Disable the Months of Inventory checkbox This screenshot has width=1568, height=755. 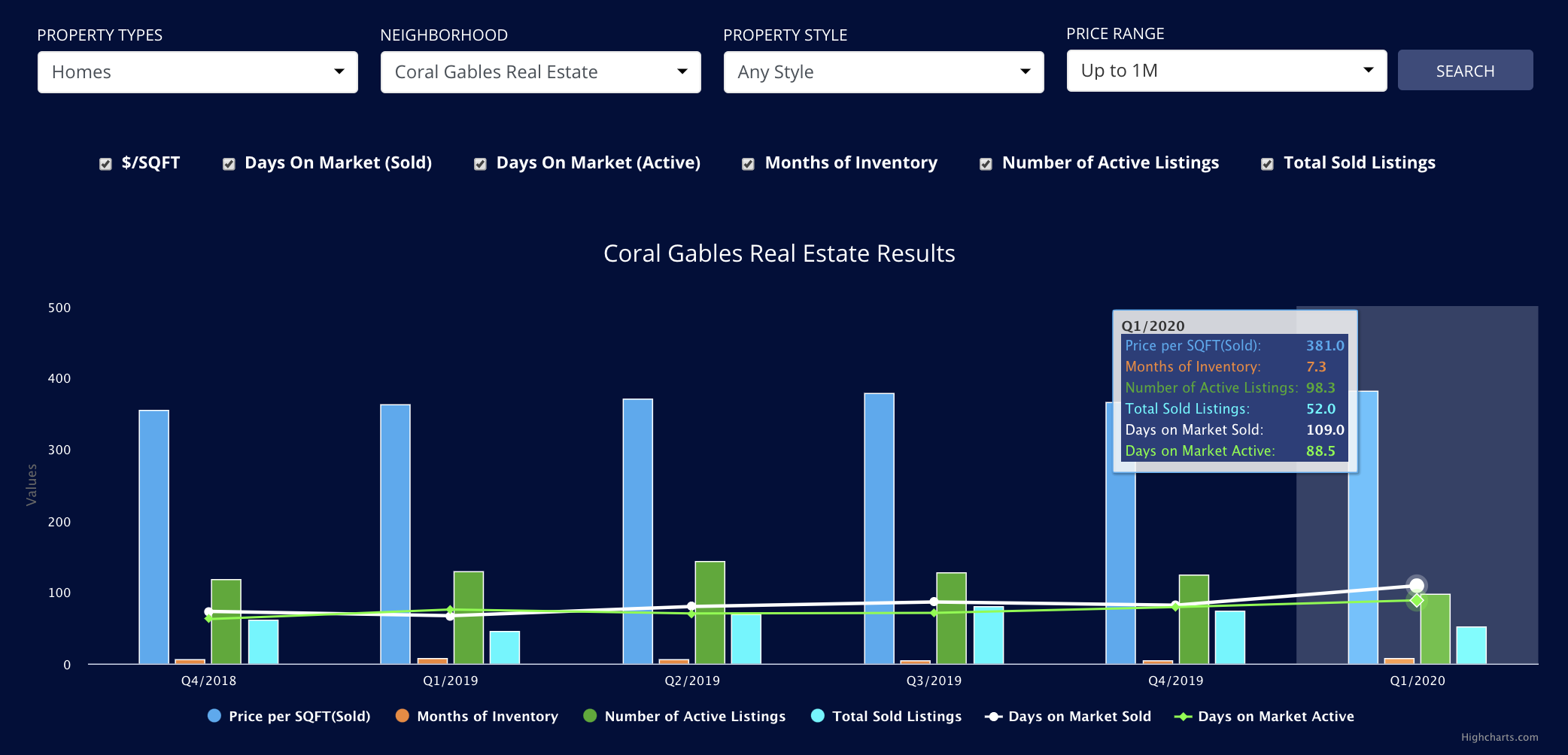748,164
